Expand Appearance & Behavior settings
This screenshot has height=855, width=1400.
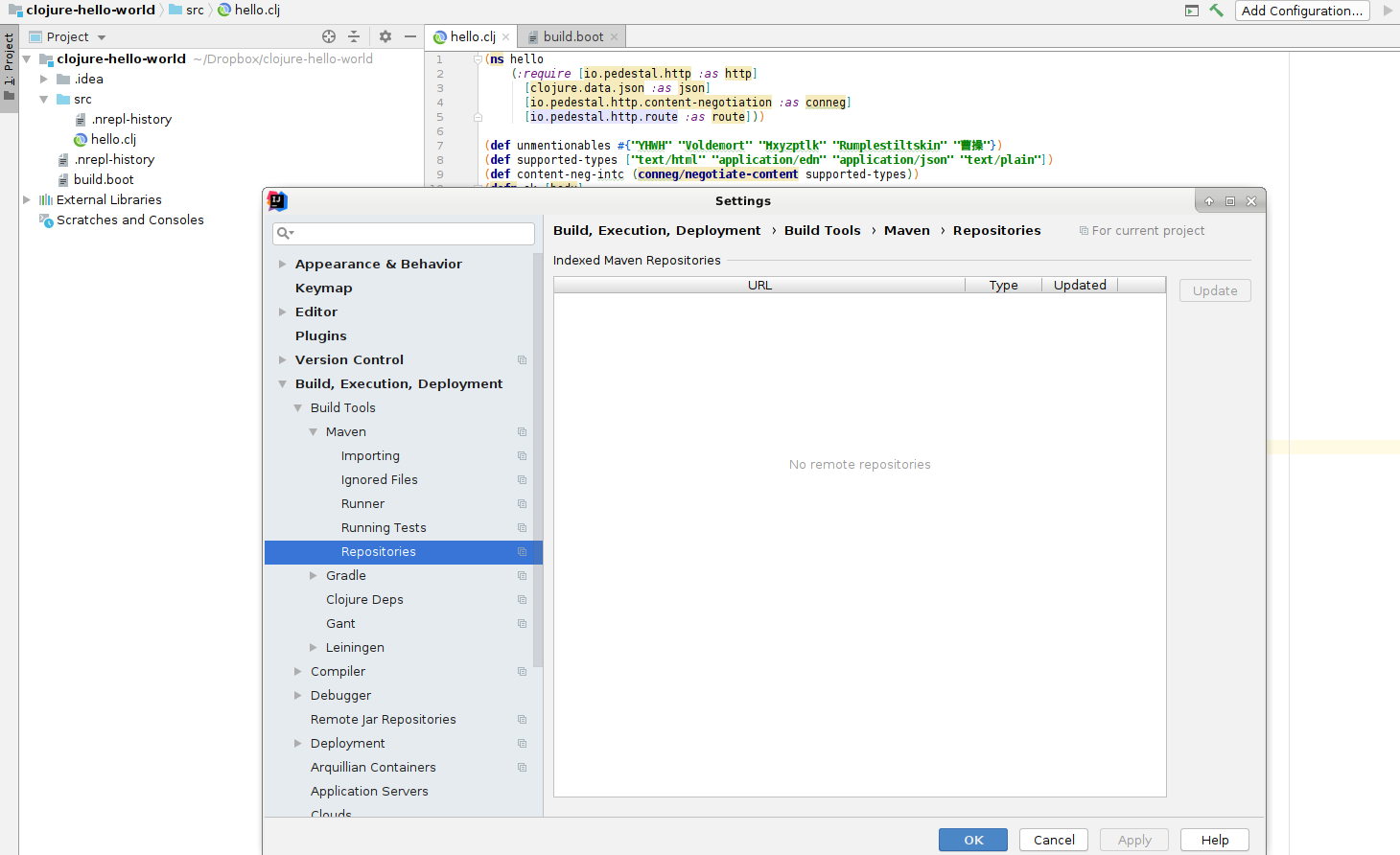(x=283, y=265)
